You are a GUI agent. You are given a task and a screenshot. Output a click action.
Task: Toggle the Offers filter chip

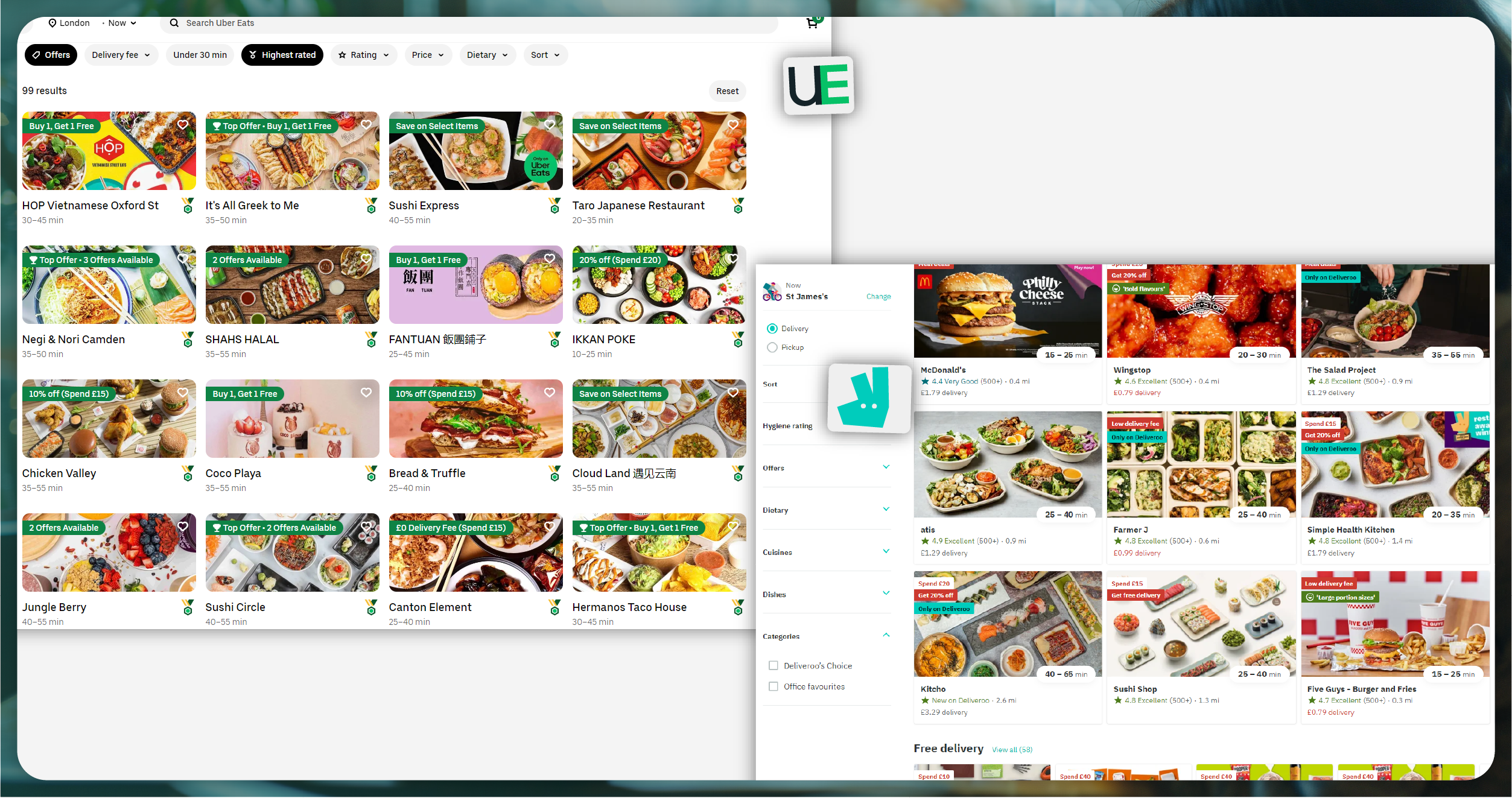pyautogui.click(x=51, y=55)
